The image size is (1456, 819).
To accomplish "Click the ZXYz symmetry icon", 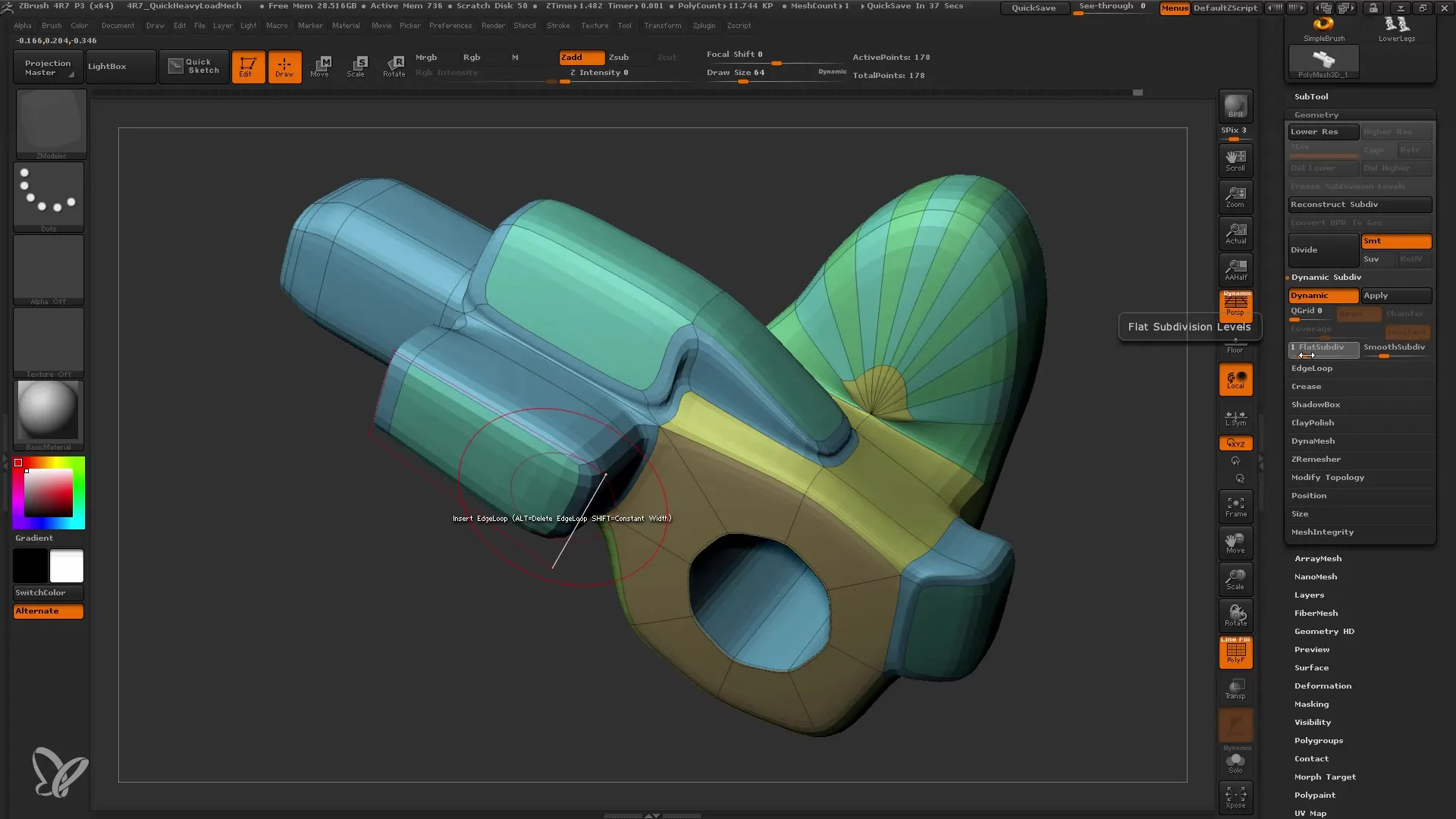I will 1236,443.
